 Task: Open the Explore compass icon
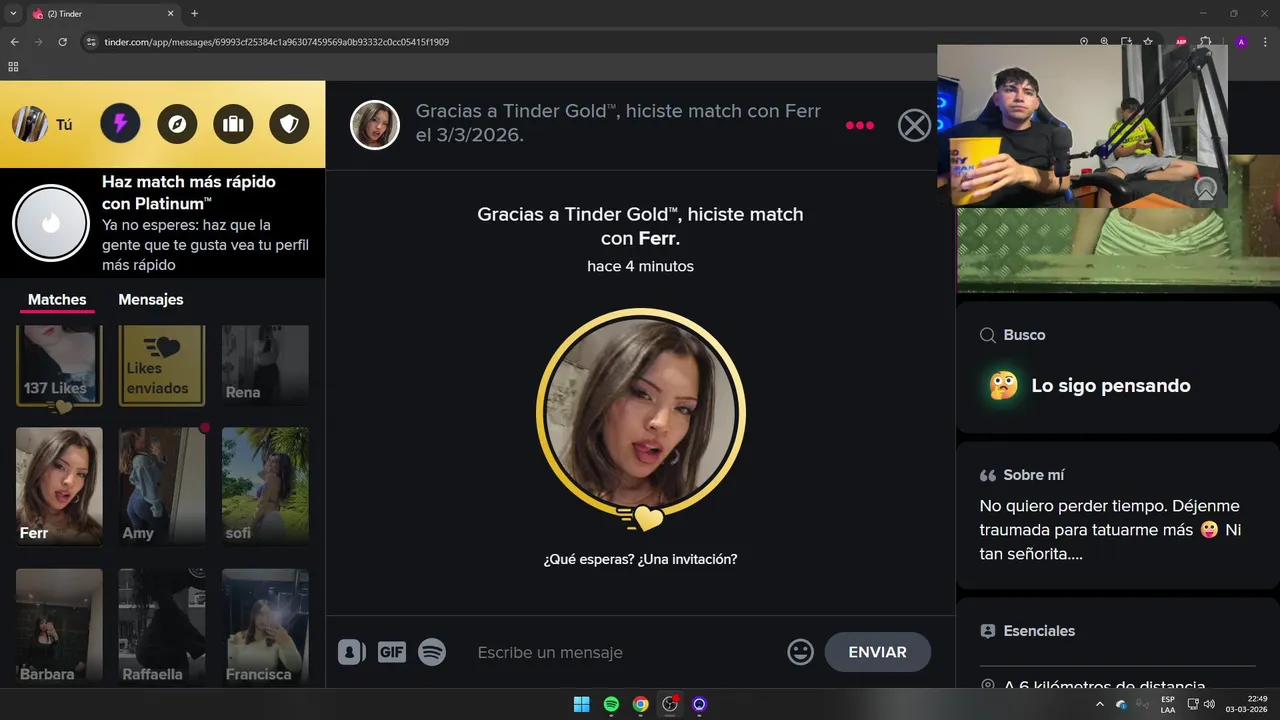pos(177,124)
